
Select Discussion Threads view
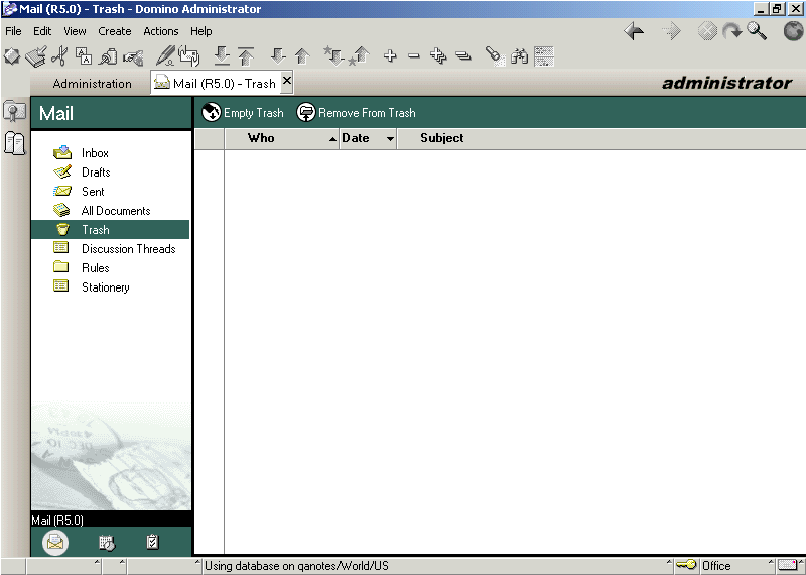128,249
